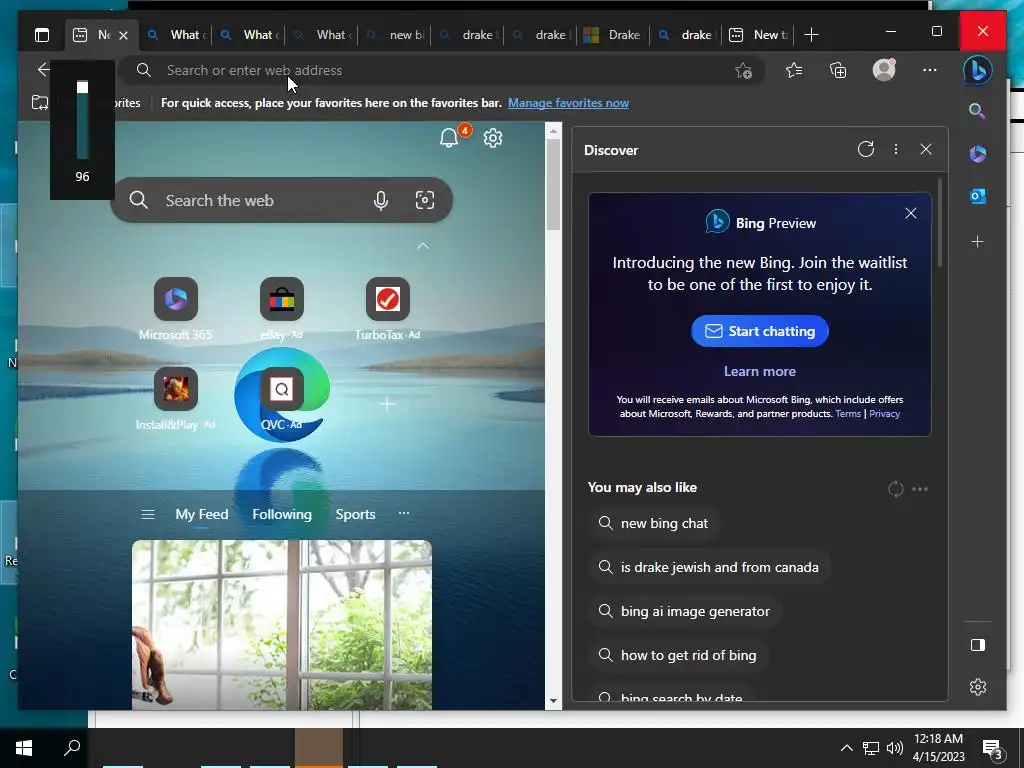Open Microsoft 365 in the sidebar
The height and width of the screenshot is (768, 1024).
pos(978,154)
